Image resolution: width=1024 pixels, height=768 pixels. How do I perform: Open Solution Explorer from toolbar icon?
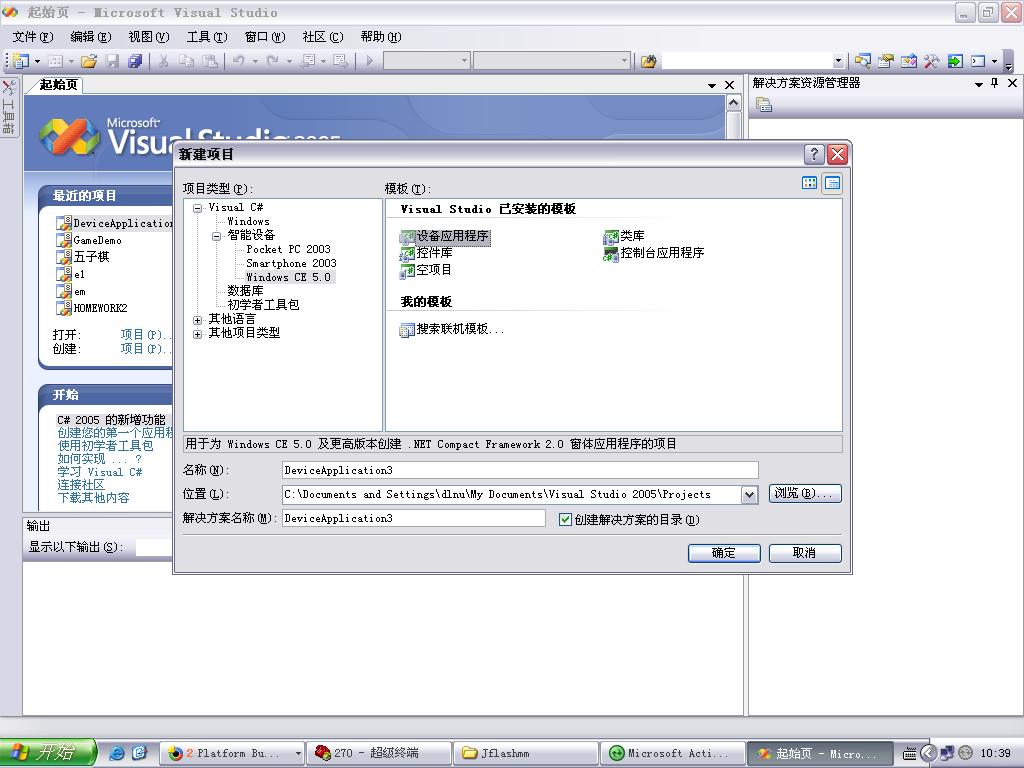pos(863,61)
